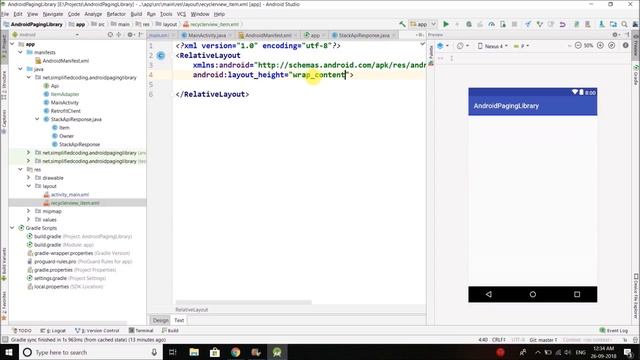Open the Nexus 4 device dropdown
Screen dimensions: 640x360
[x=493, y=46]
